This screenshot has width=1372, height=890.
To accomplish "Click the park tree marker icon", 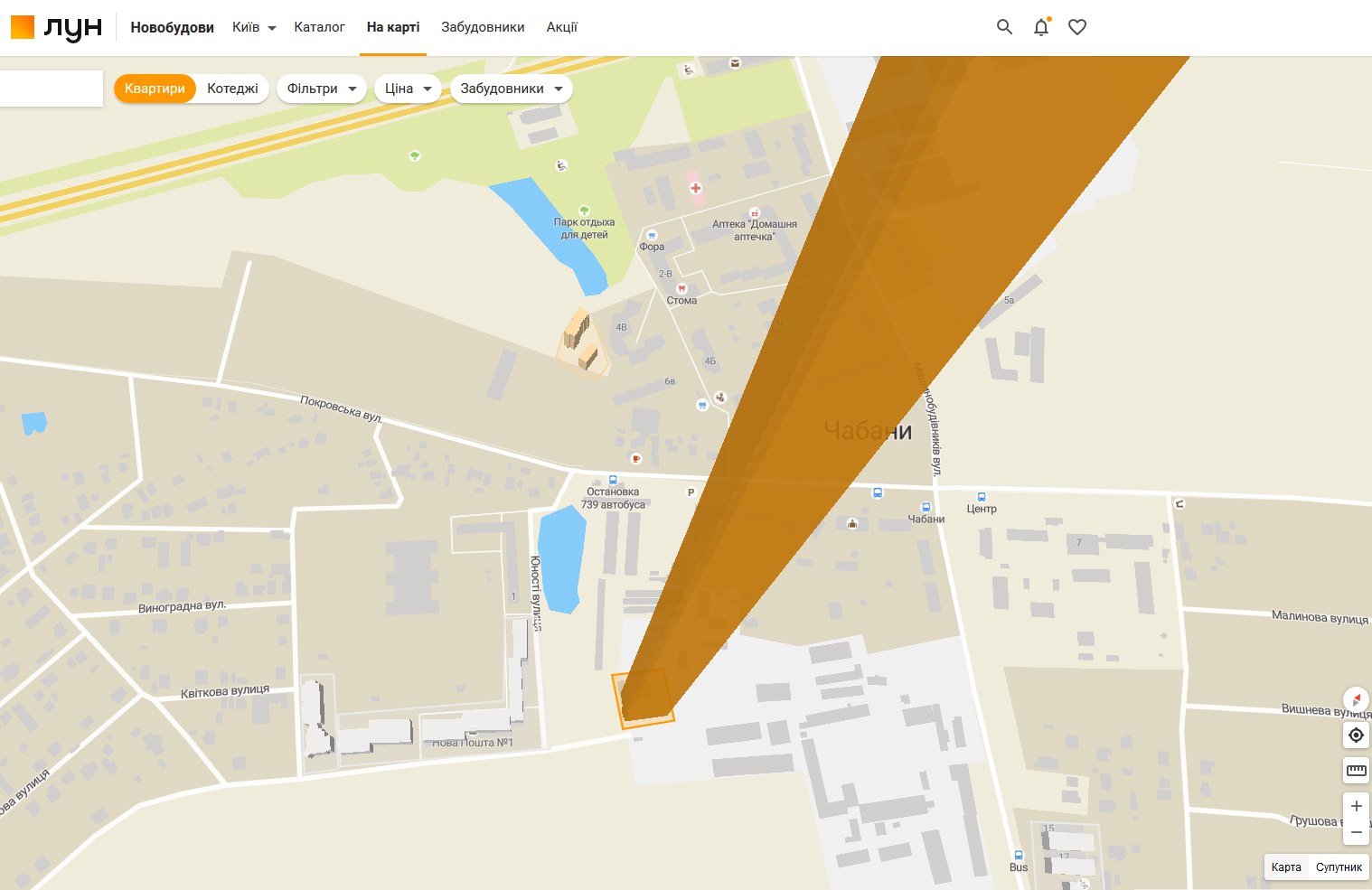I will pos(415,156).
